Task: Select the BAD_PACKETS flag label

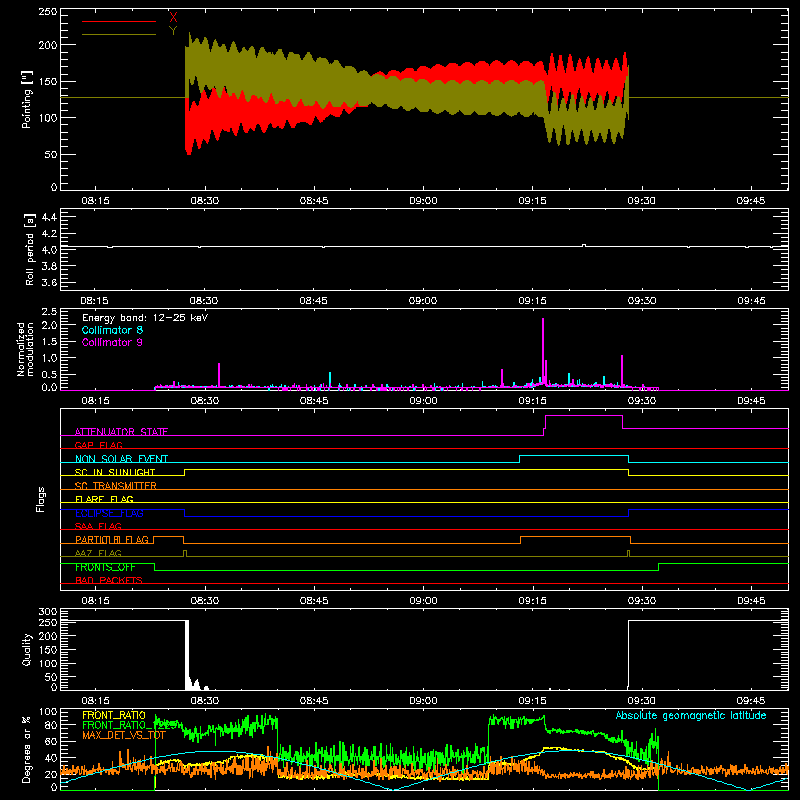Action: pyautogui.click(x=109, y=581)
